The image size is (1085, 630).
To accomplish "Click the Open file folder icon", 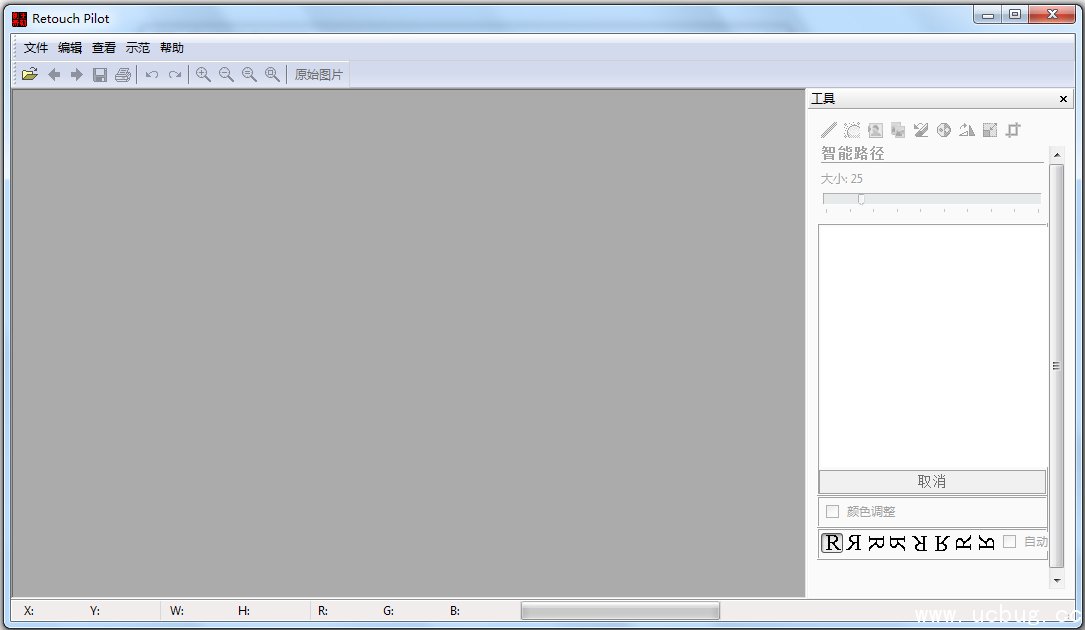I will click(x=30, y=75).
